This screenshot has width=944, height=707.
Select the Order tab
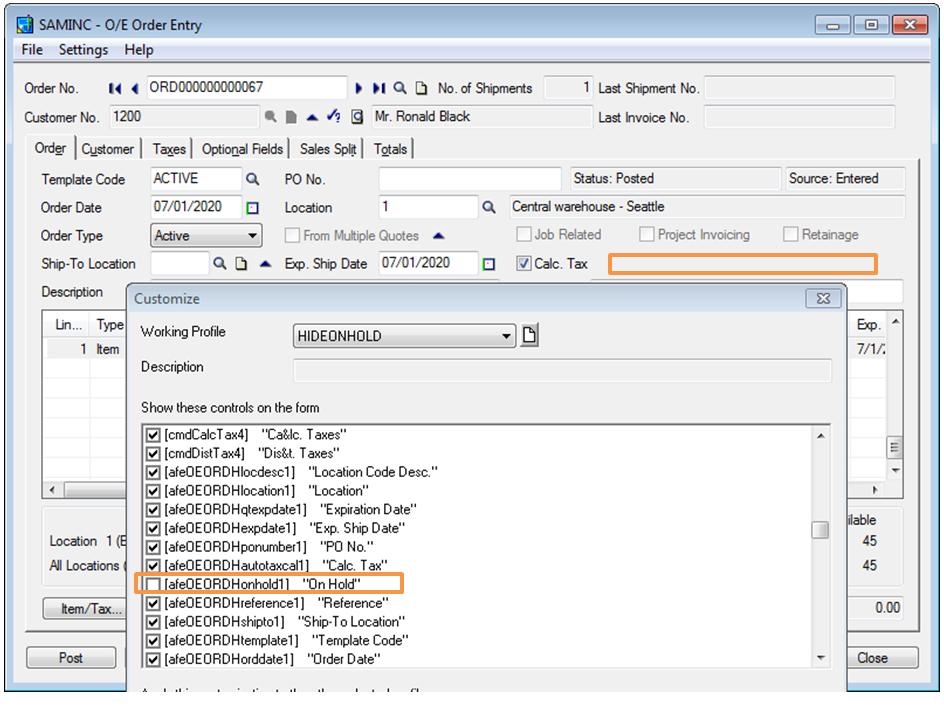pos(51,148)
